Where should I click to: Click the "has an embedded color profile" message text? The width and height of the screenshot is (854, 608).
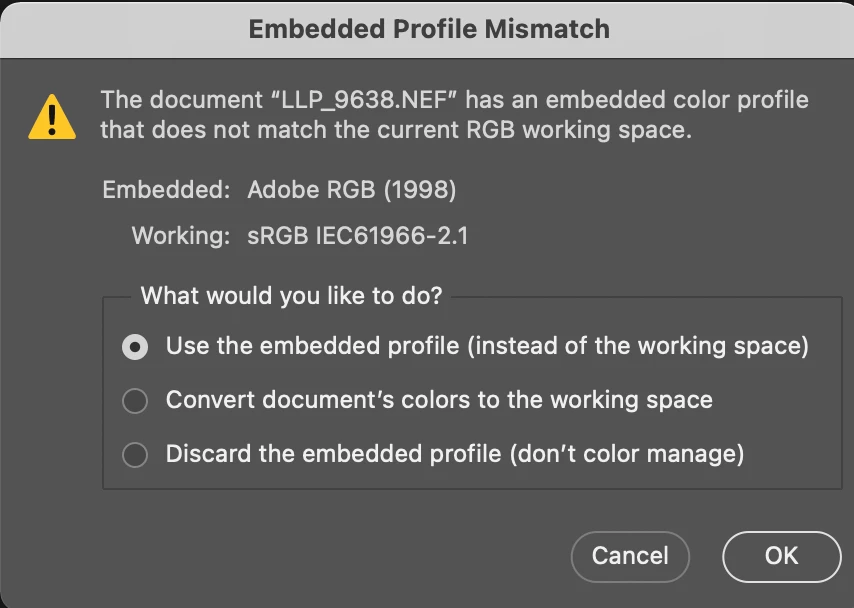tap(638, 101)
